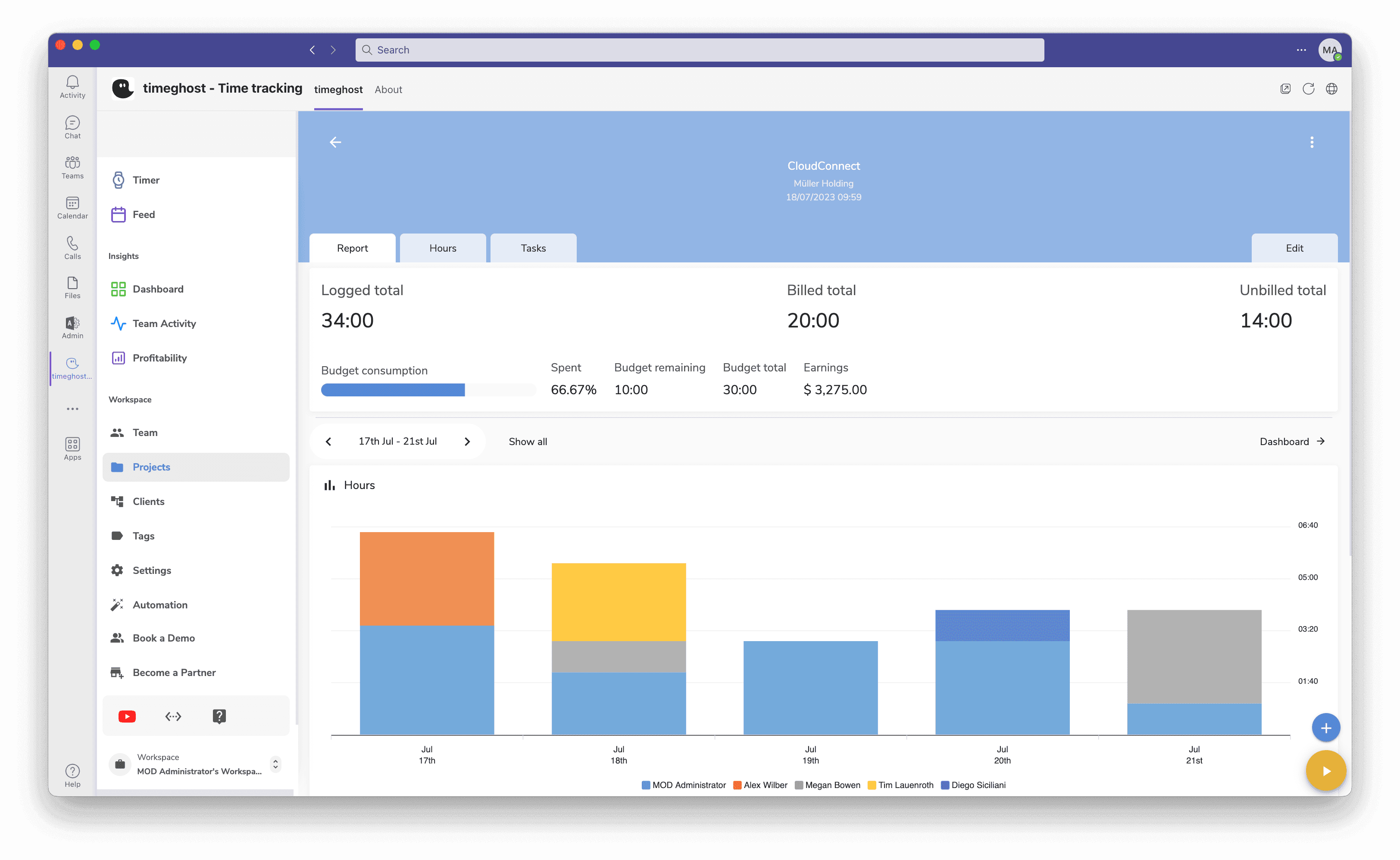This screenshot has width=1400, height=860.
Task: Open Calendar in the Teams rail
Action: click(x=72, y=208)
